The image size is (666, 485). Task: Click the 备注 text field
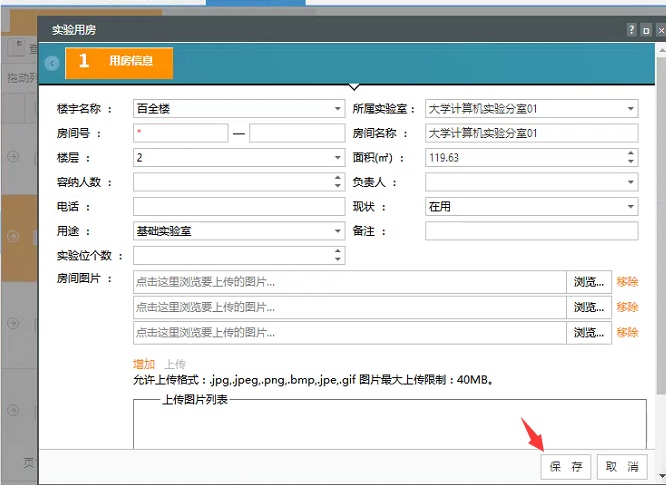pos(531,231)
